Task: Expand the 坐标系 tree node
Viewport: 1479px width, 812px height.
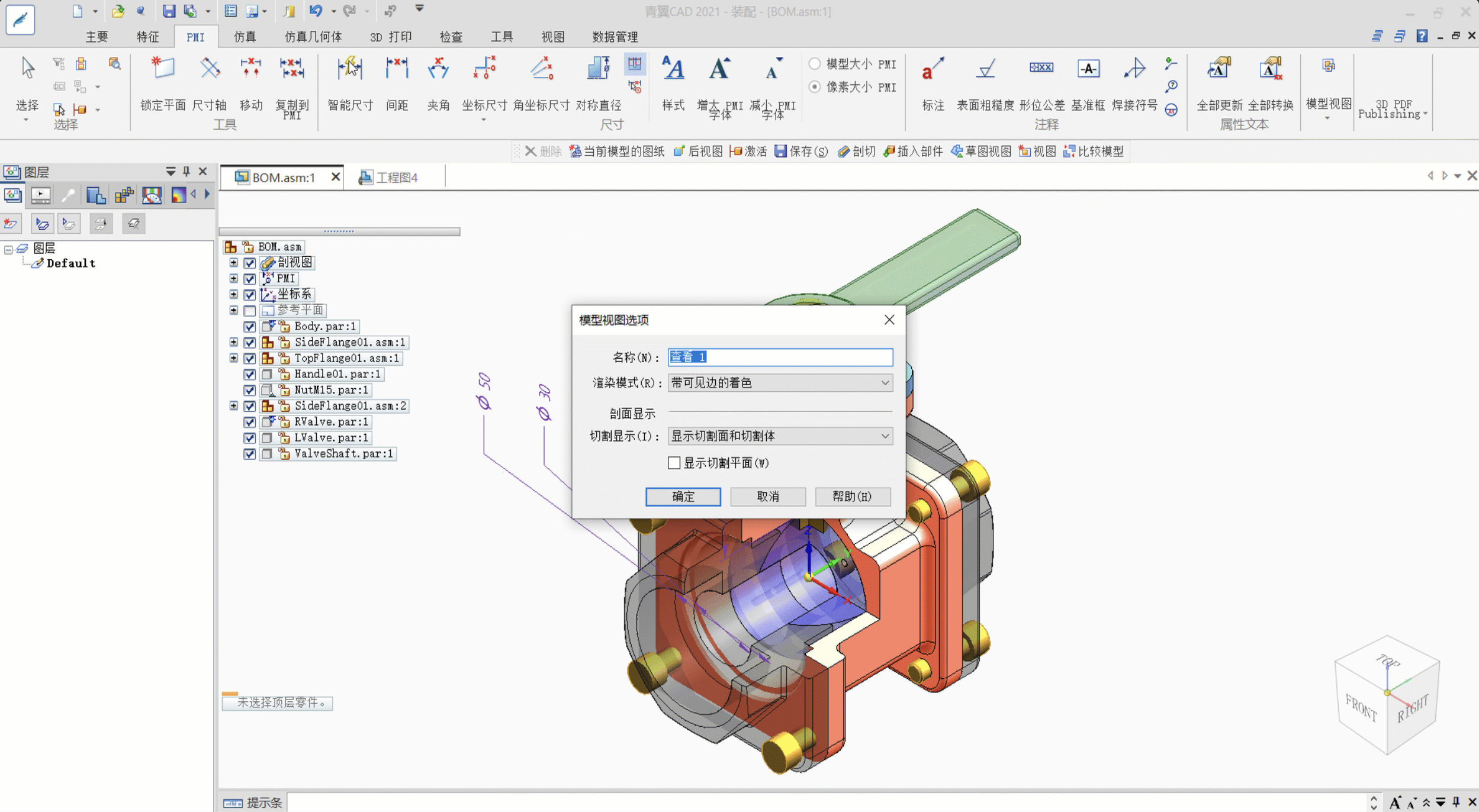Action: click(234, 294)
